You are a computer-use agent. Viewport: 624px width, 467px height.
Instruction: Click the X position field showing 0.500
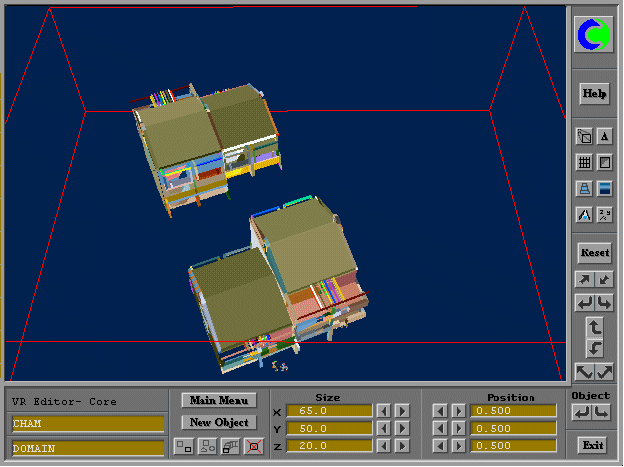pyautogui.click(x=514, y=410)
